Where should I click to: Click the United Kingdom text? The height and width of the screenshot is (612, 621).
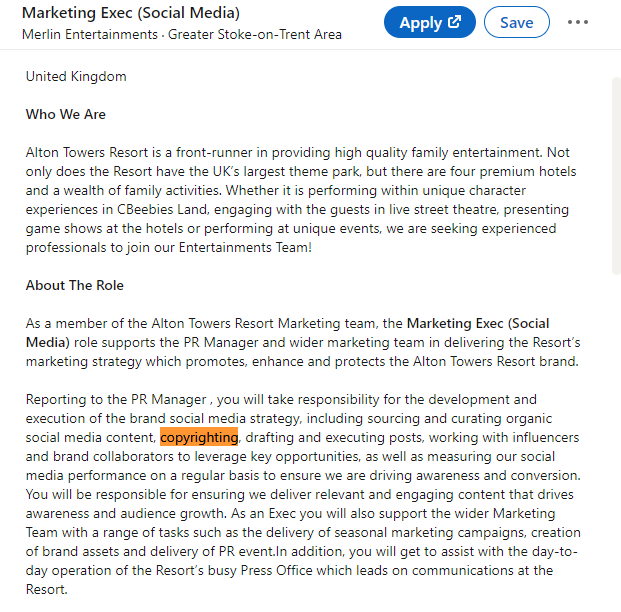pyautogui.click(x=76, y=76)
